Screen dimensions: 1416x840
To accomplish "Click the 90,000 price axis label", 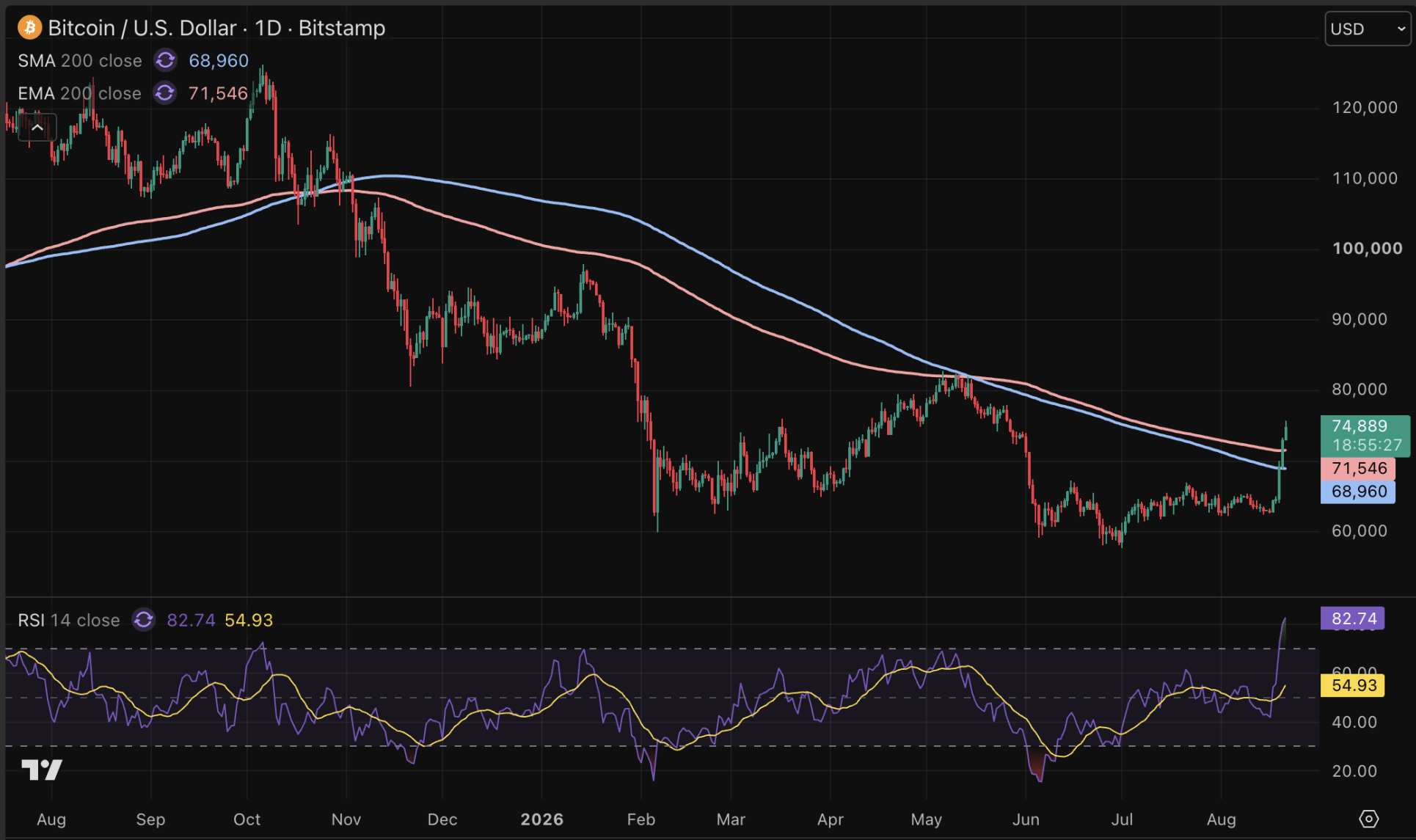I will pyautogui.click(x=1360, y=319).
